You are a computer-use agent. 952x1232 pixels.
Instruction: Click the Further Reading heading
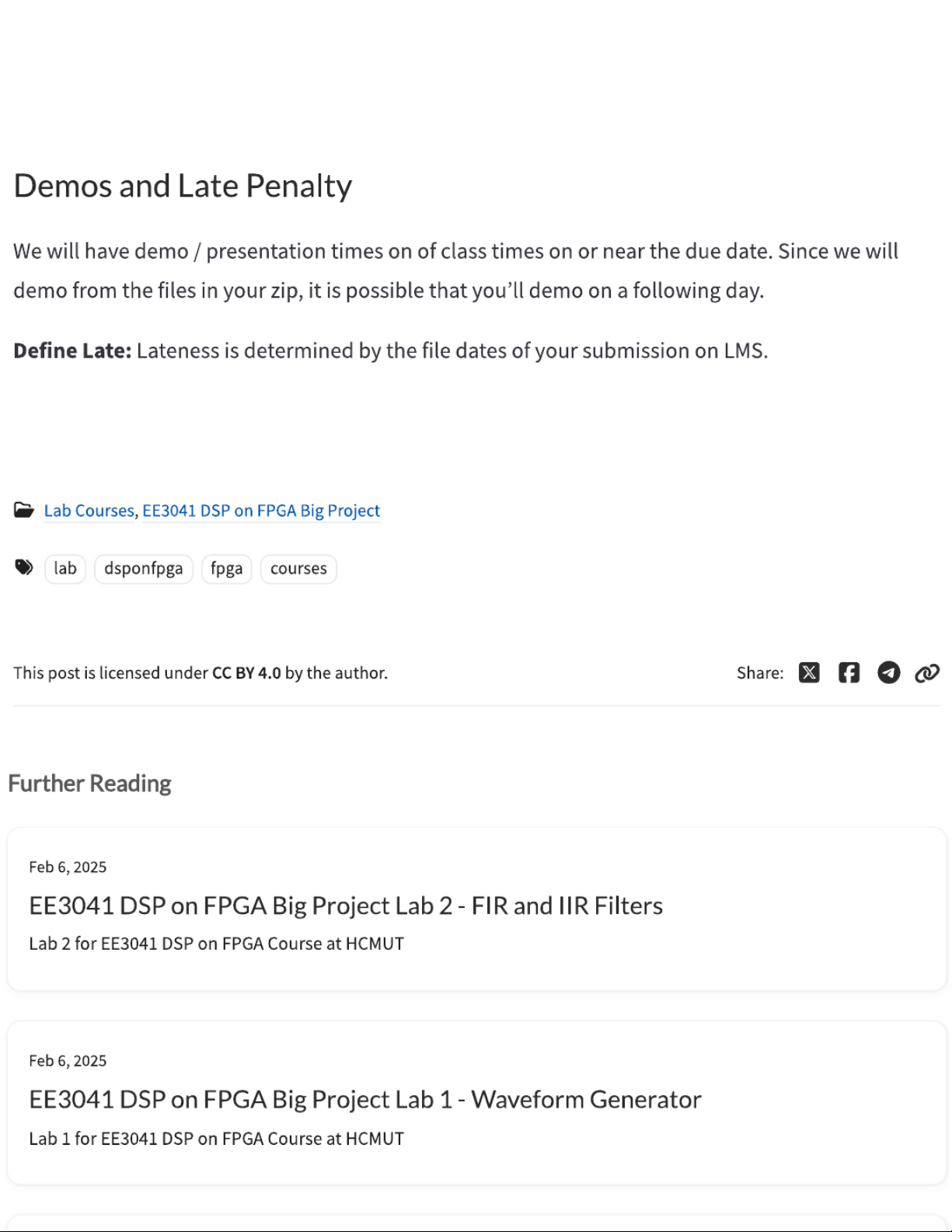tap(89, 783)
